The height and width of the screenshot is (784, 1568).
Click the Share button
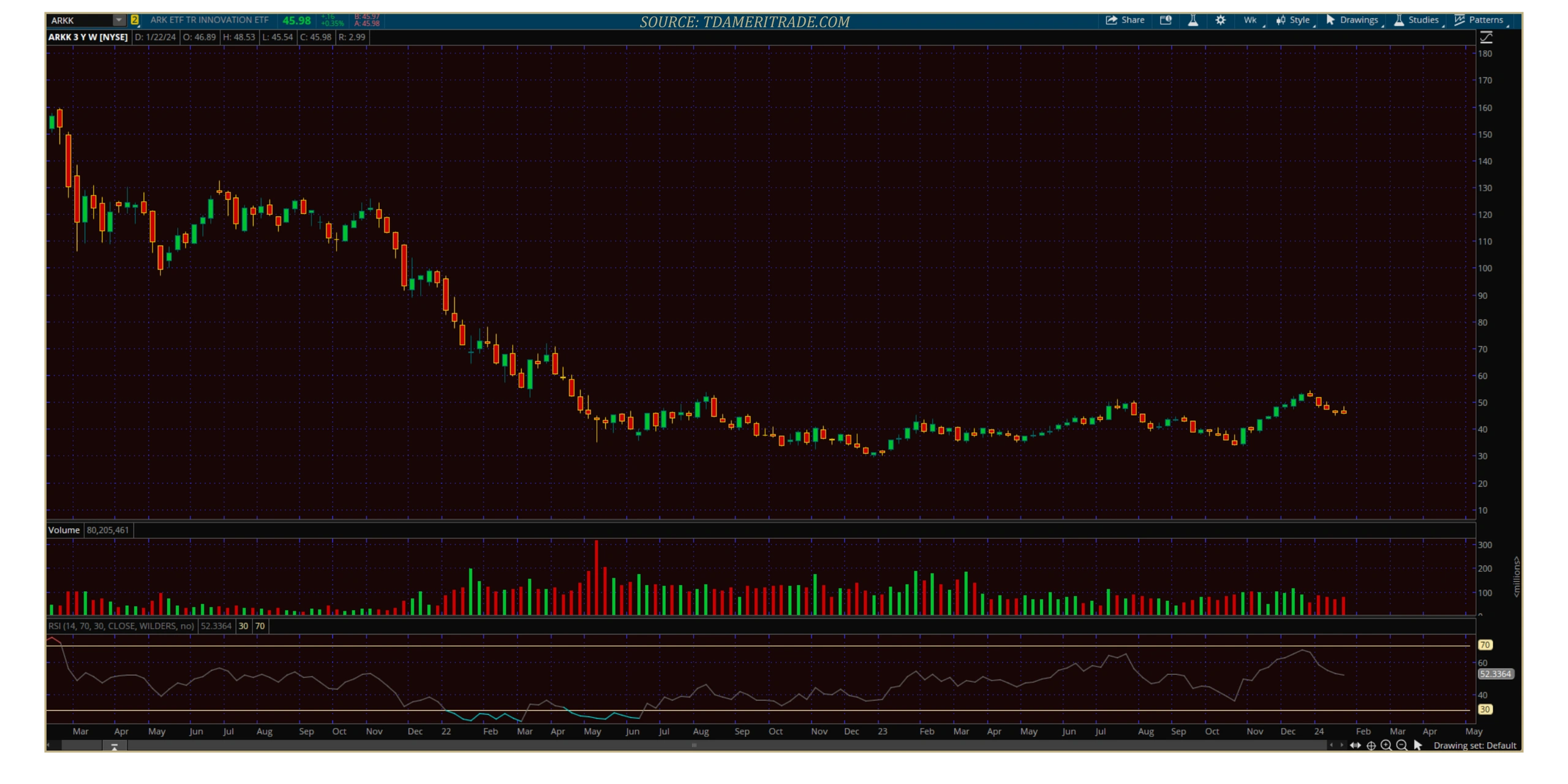pos(1125,20)
